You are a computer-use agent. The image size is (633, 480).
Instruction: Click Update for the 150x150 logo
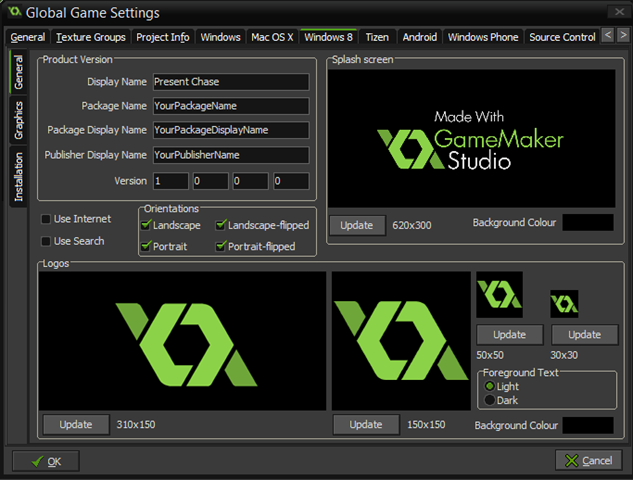[366, 425]
